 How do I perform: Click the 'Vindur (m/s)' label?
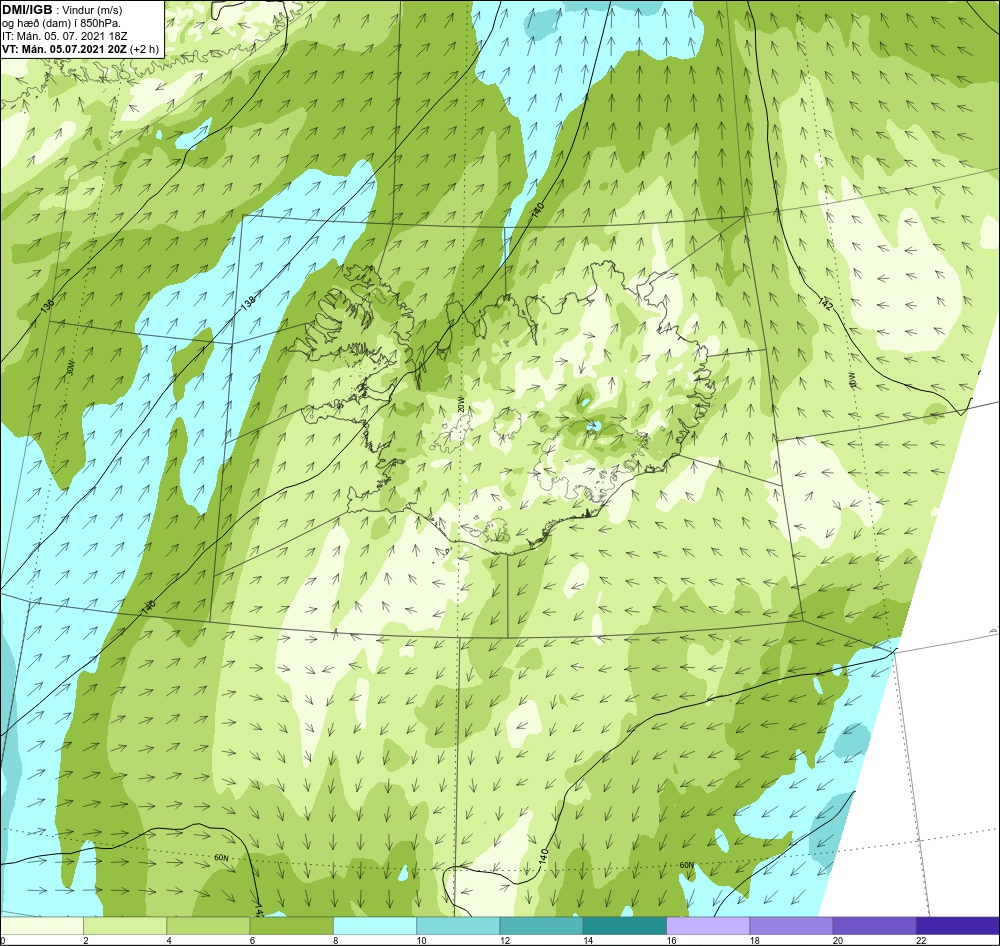click(x=92, y=10)
